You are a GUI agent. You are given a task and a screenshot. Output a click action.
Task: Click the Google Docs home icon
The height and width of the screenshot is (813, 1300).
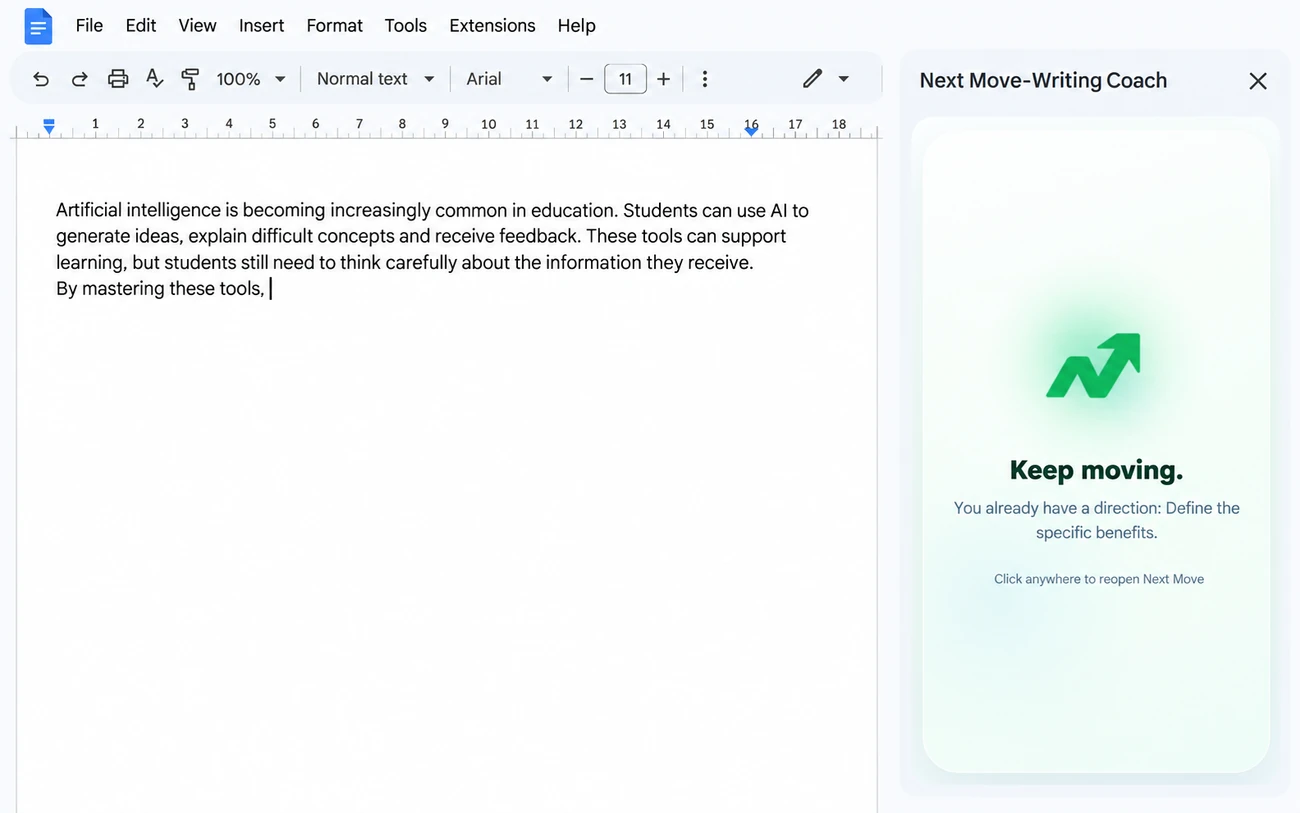(38, 26)
